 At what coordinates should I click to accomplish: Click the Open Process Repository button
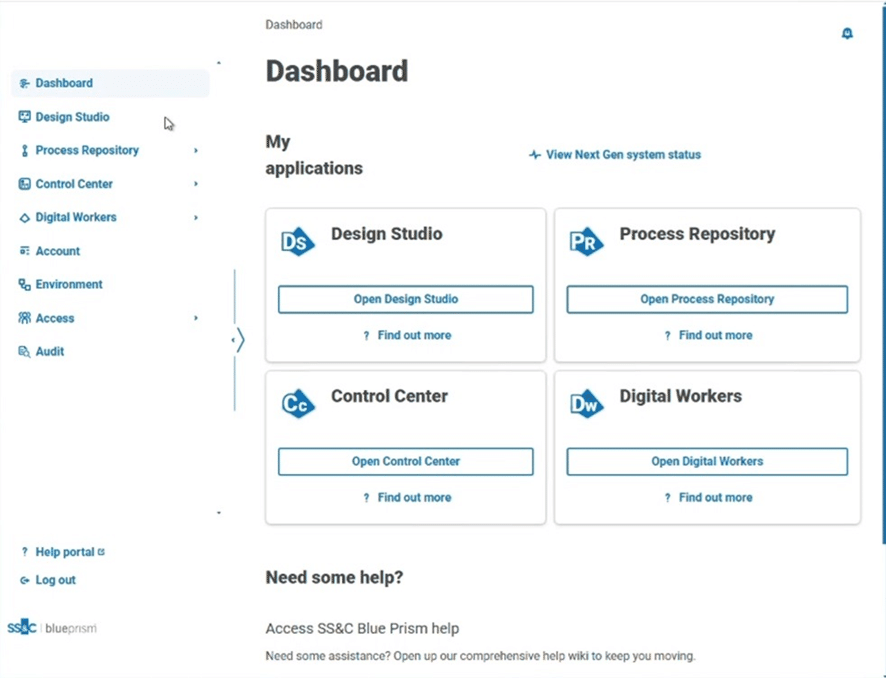[707, 299]
